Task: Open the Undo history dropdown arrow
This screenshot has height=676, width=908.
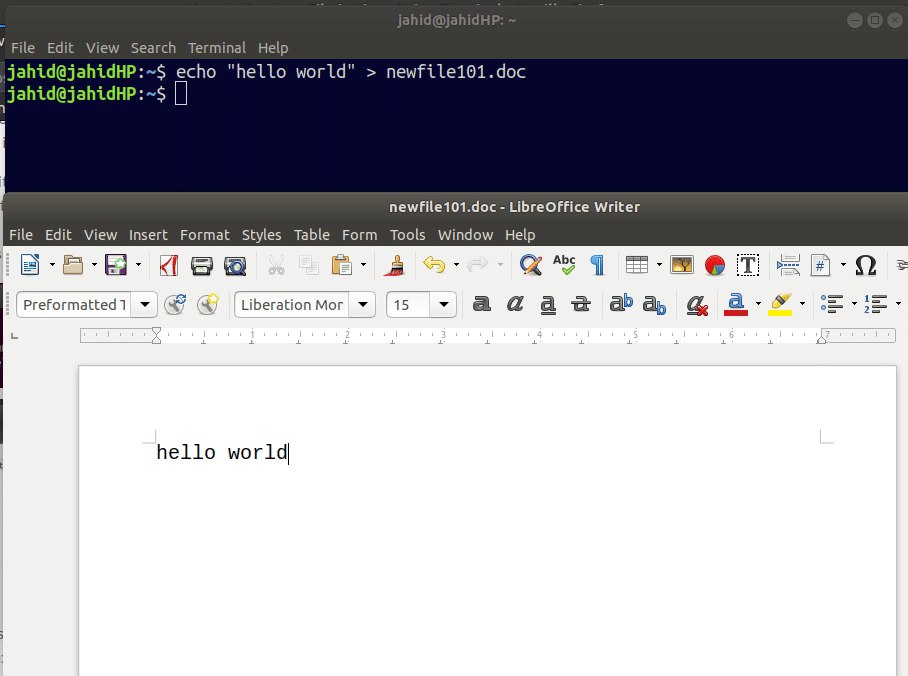Action: [x=456, y=265]
